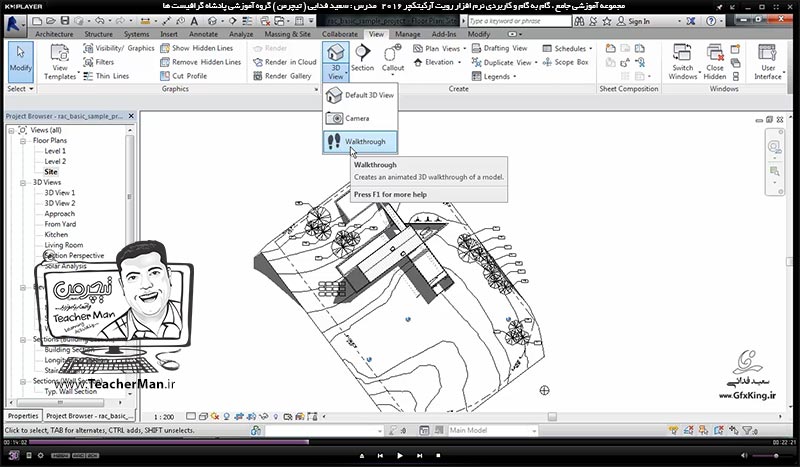
Task: Choose Walkthrough from the 3D View dropdown
Action: point(360,142)
